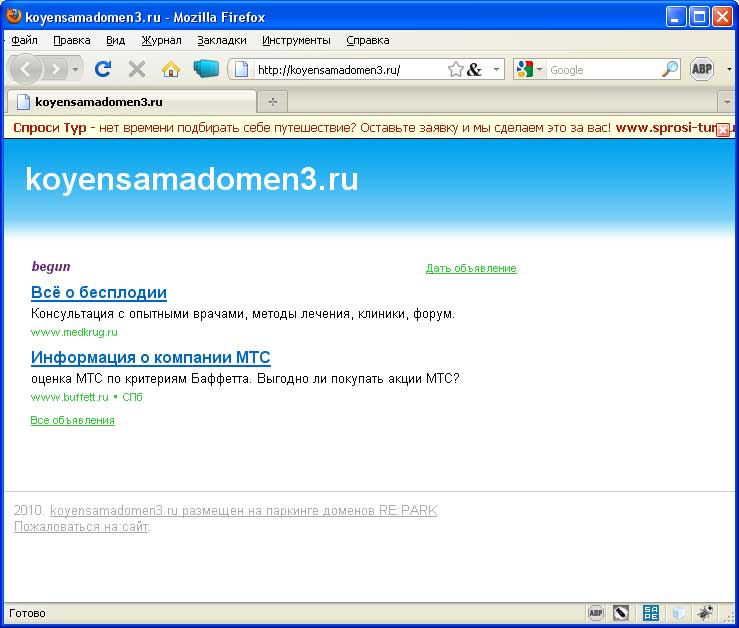Image resolution: width=739 pixels, height=628 pixels.
Task: Bookmark this page with the star icon
Action: coord(456,69)
